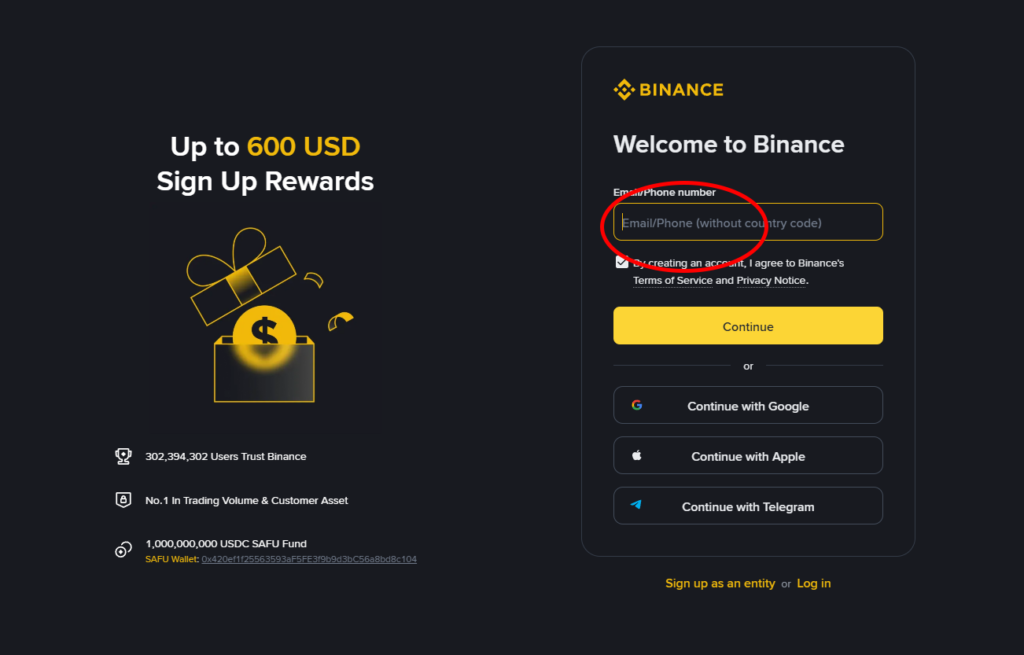Select Sign up as an entity
This screenshot has width=1024, height=655.
point(720,583)
